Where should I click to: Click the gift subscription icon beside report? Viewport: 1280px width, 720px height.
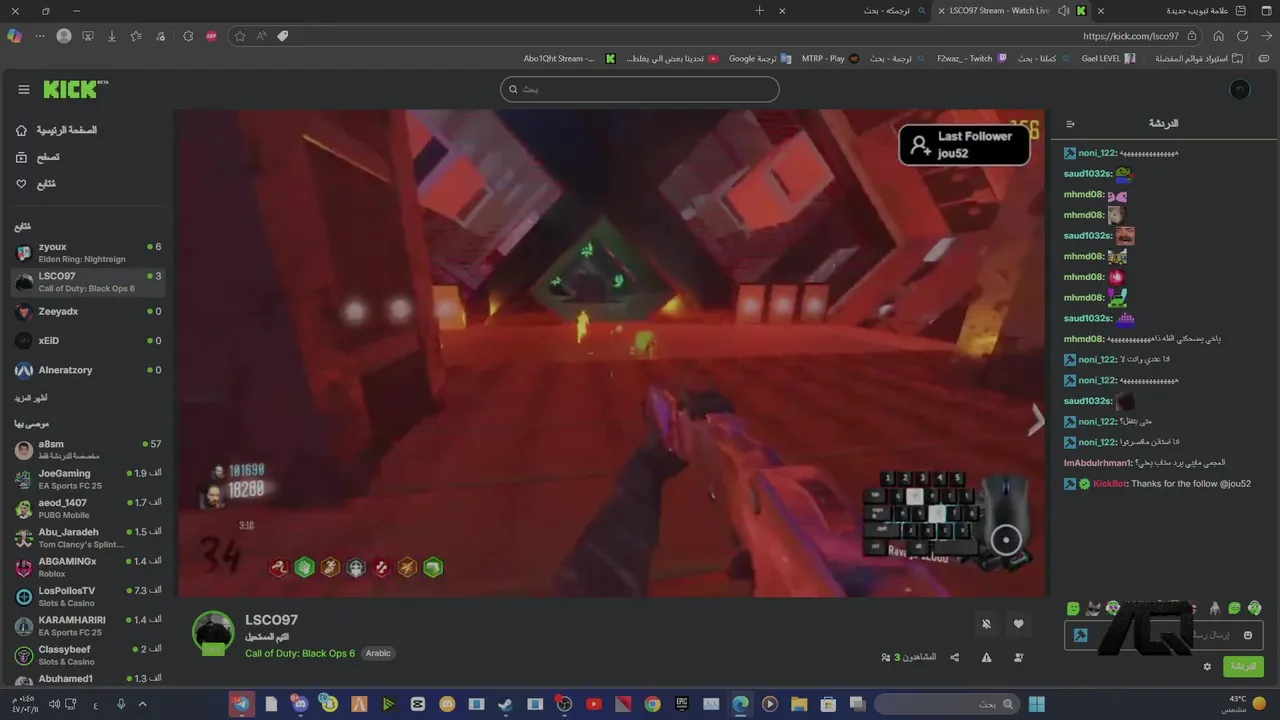pyautogui.click(x=1019, y=657)
